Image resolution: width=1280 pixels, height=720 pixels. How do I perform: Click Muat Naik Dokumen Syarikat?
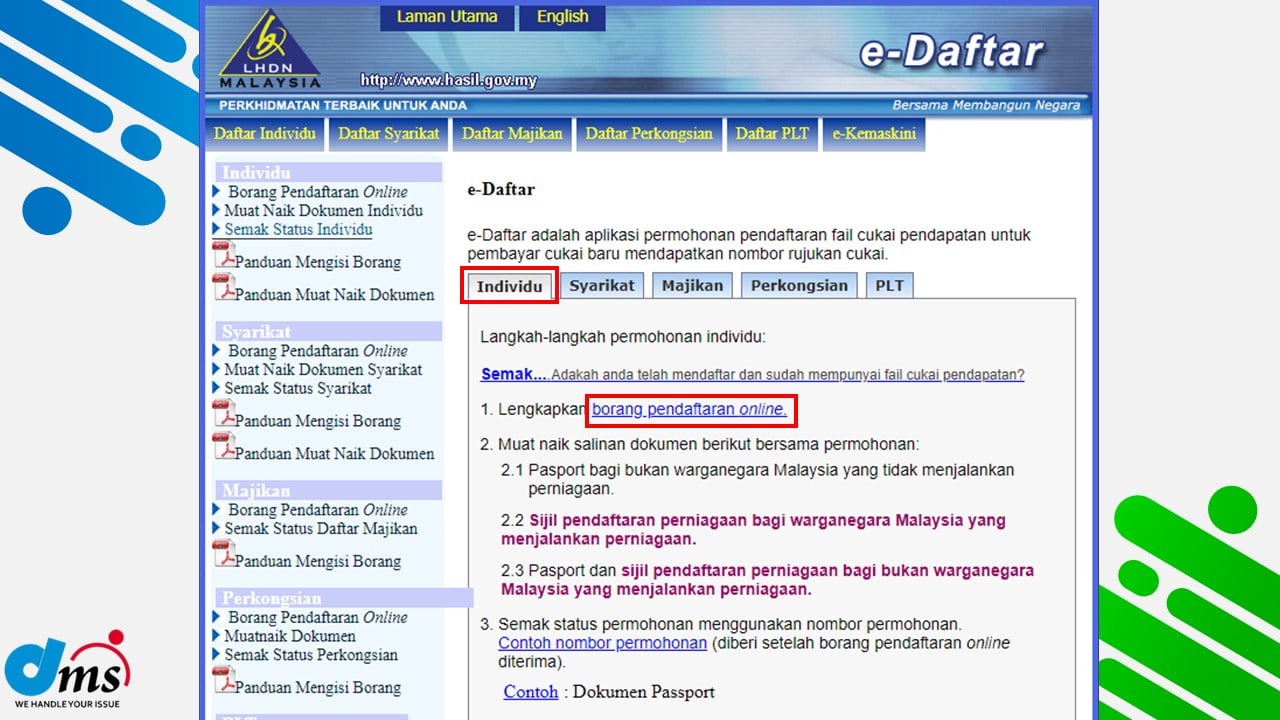pos(323,370)
